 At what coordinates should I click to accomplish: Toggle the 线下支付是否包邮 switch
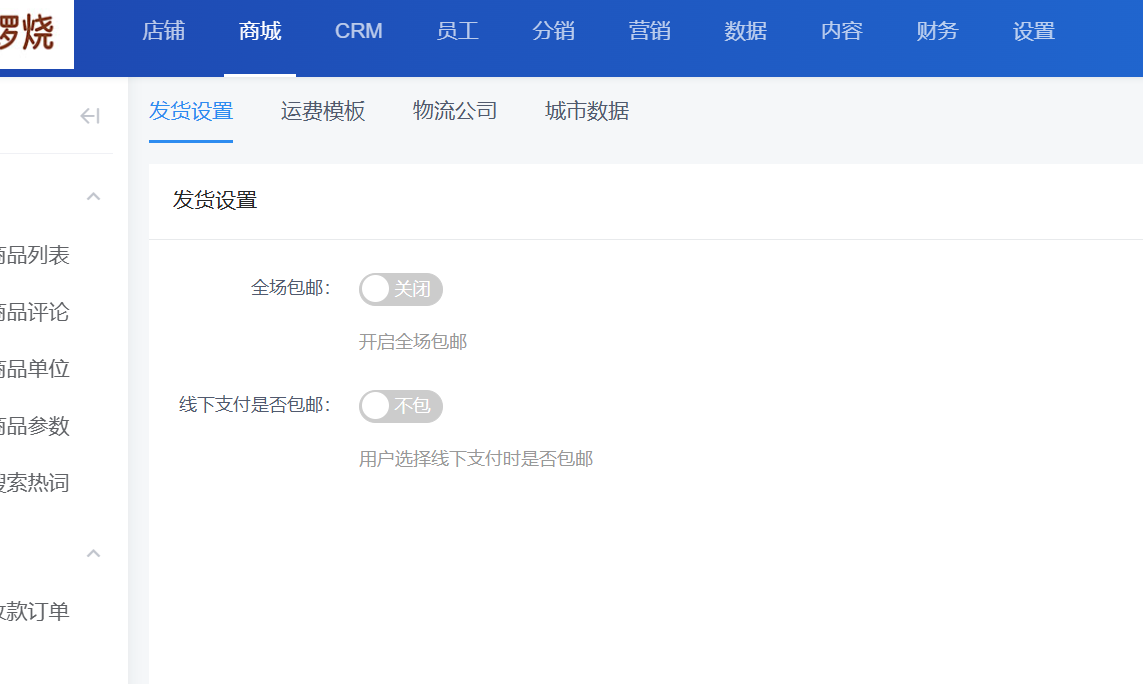400,406
